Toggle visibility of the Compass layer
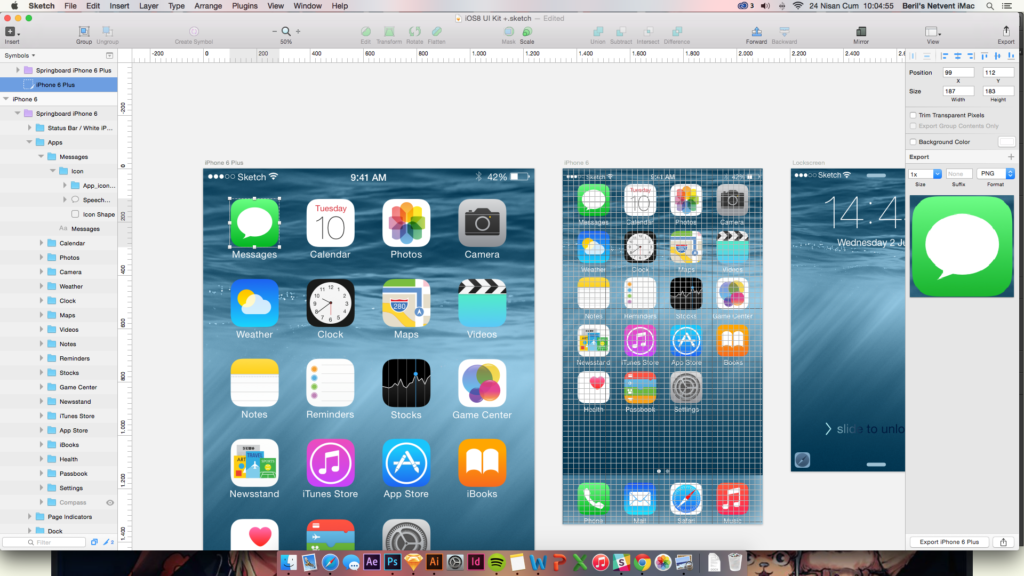The image size is (1024, 576). 110,502
